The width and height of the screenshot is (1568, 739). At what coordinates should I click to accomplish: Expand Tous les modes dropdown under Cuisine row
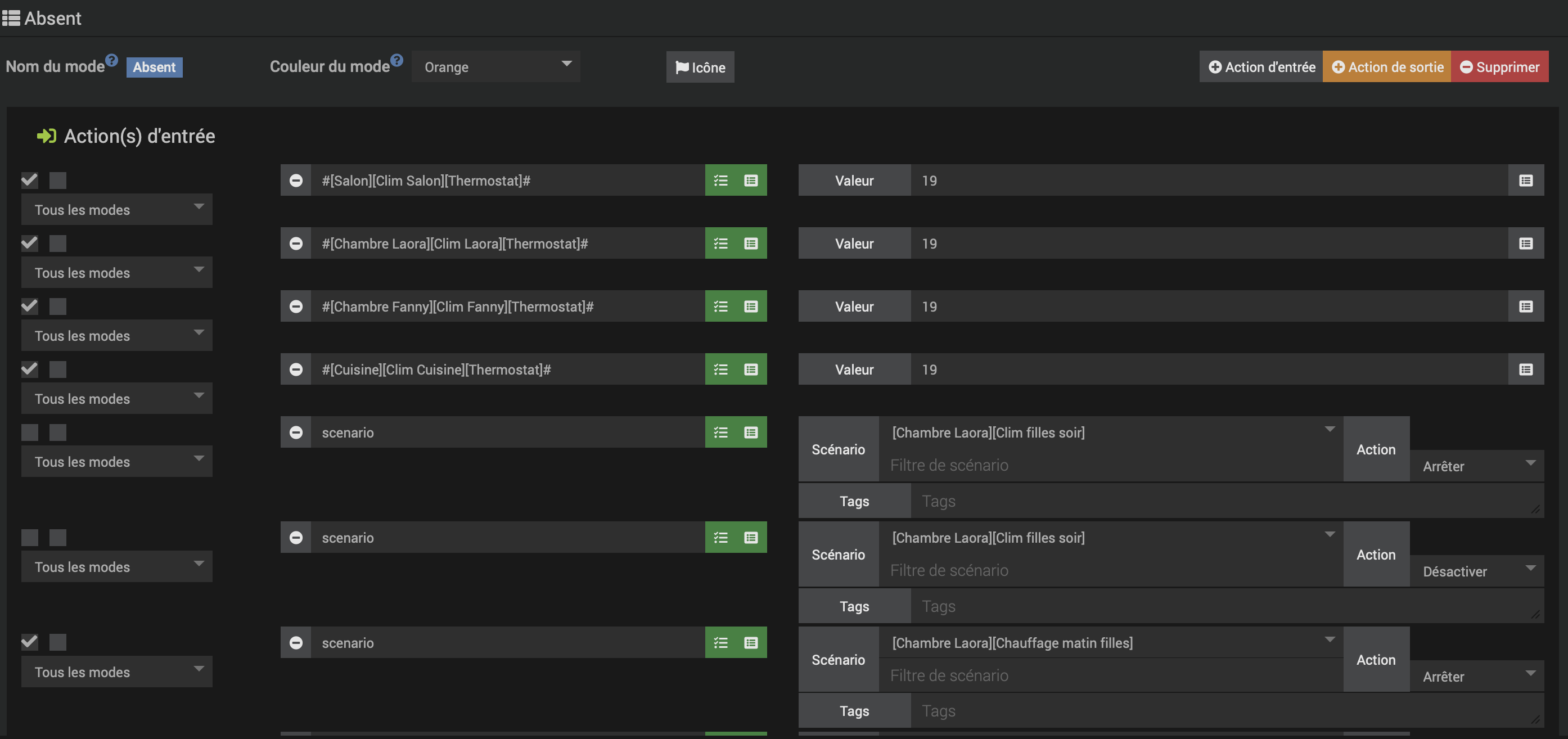tap(117, 399)
